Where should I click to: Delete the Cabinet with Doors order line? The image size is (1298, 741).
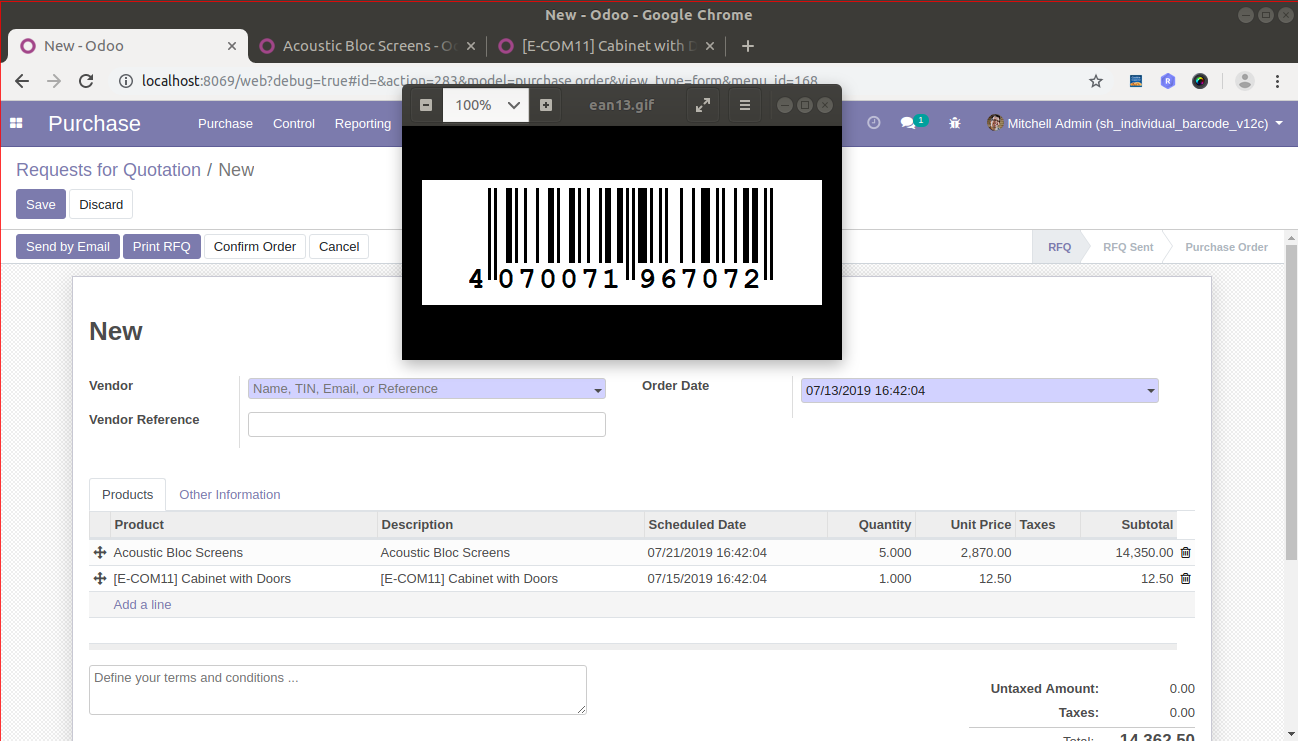coord(1186,578)
